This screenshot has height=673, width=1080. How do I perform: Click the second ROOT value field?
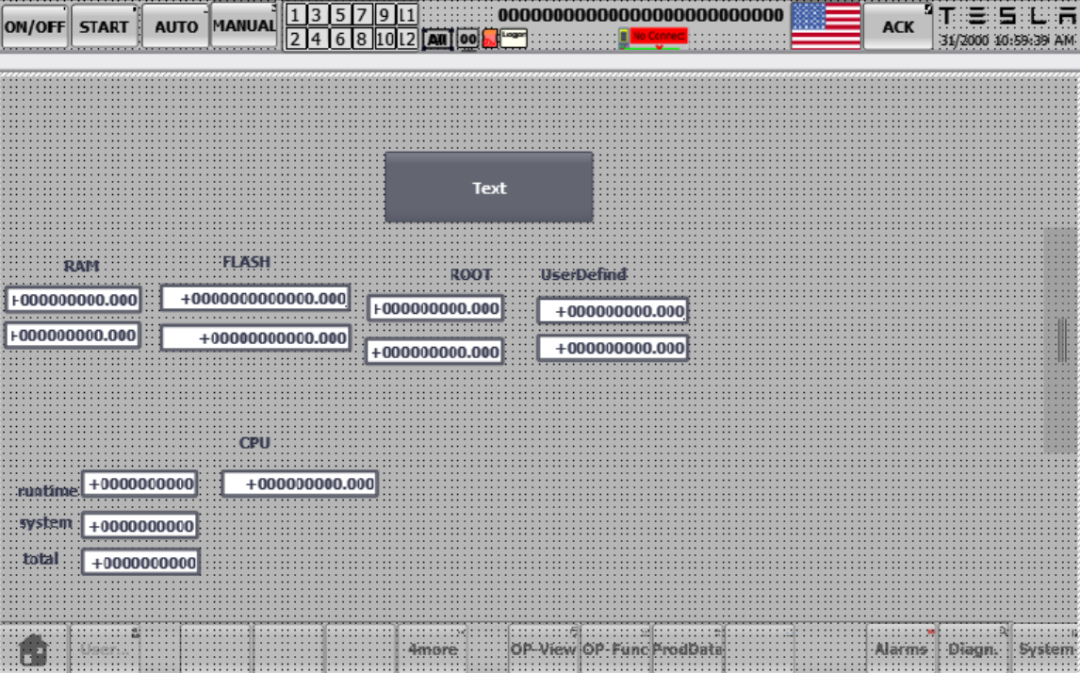(435, 352)
